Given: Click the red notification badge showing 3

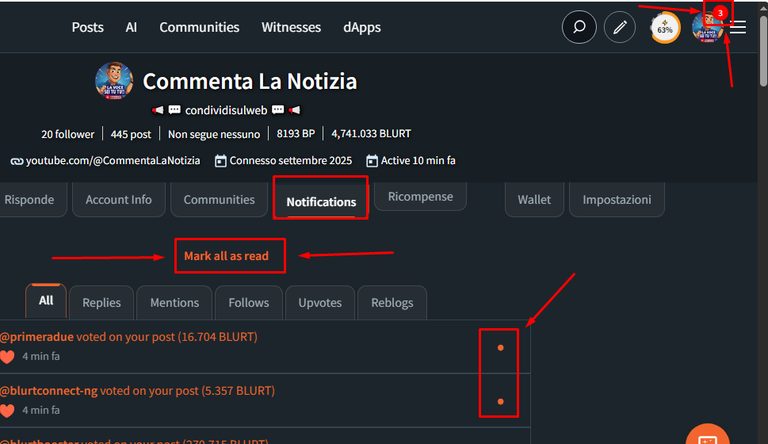Looking at the screenshot, I should (720, 13).
